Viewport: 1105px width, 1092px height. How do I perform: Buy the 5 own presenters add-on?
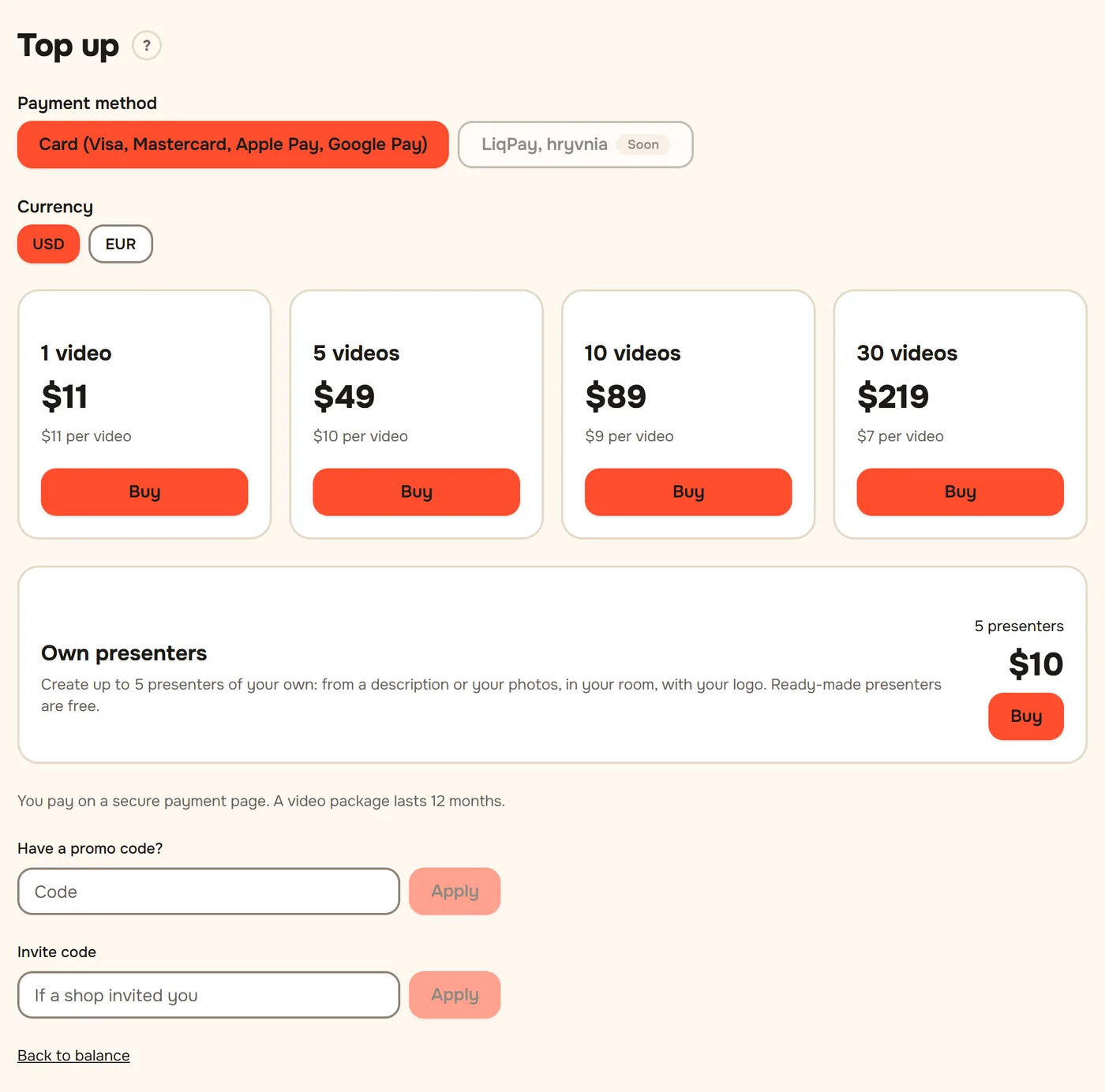1026,716
